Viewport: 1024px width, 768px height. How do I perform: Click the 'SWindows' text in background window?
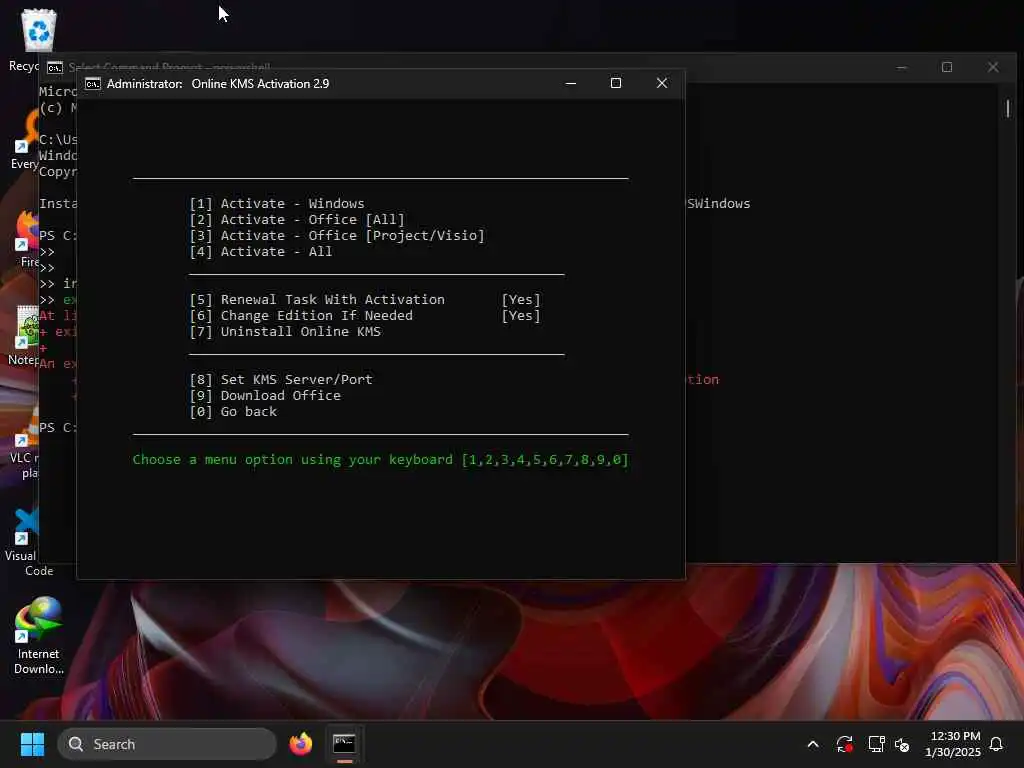click(718, 204)
